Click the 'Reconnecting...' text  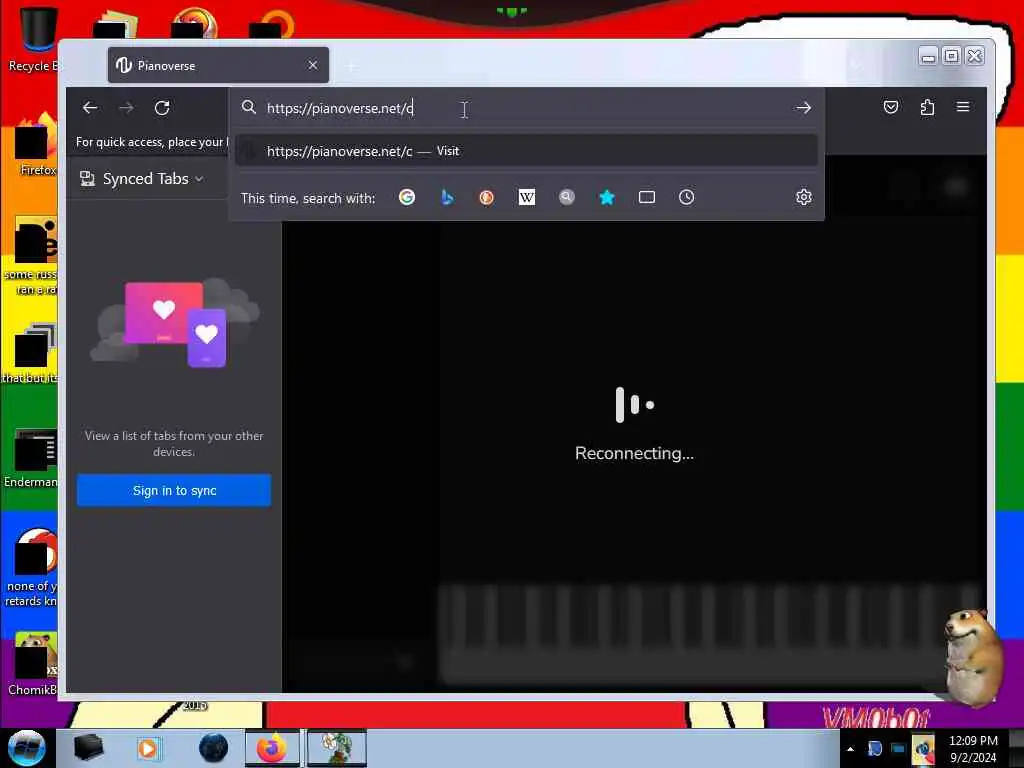(x=634, y=453)
